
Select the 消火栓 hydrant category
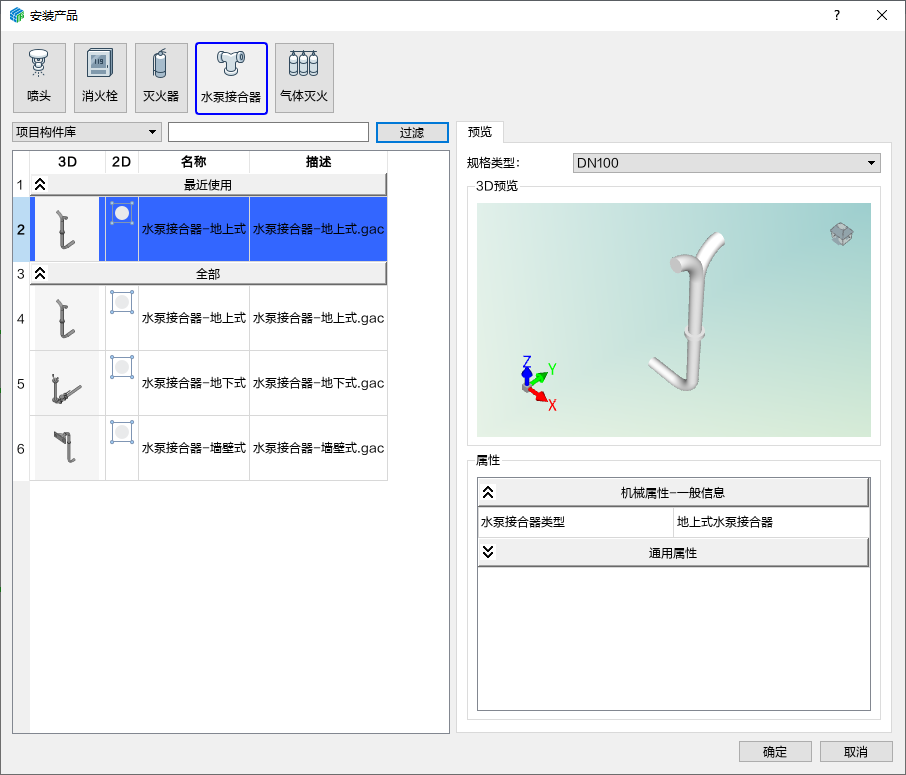(x=100, y=78)
